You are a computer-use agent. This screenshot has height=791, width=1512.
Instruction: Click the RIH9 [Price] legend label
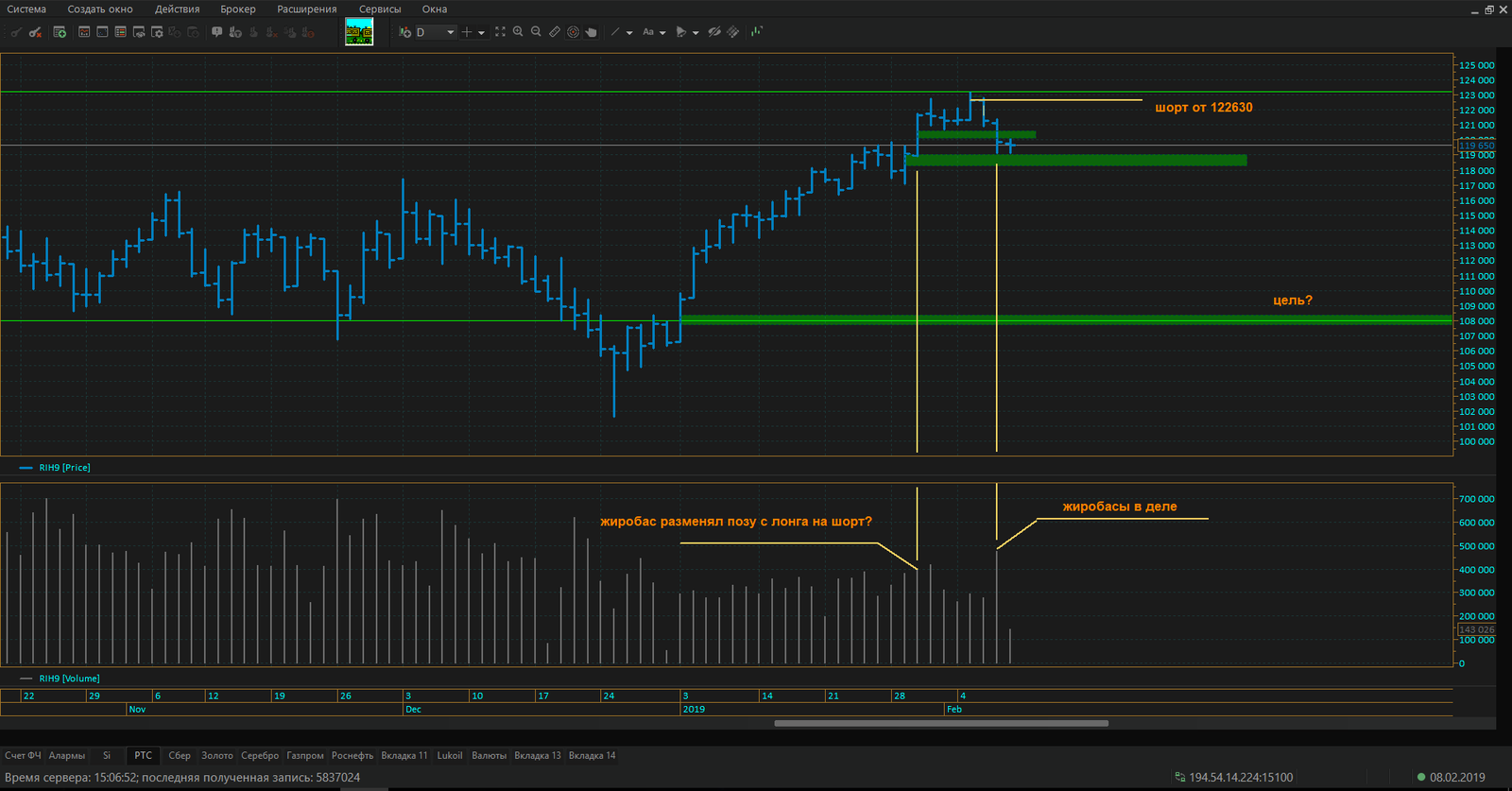click(64, 468)
